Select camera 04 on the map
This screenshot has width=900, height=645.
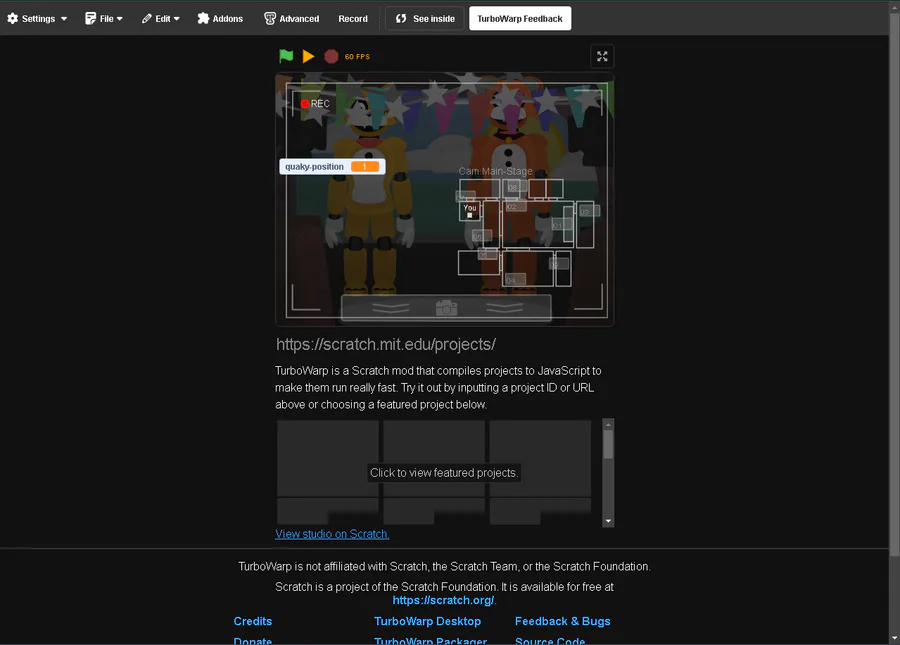(514, 279)
